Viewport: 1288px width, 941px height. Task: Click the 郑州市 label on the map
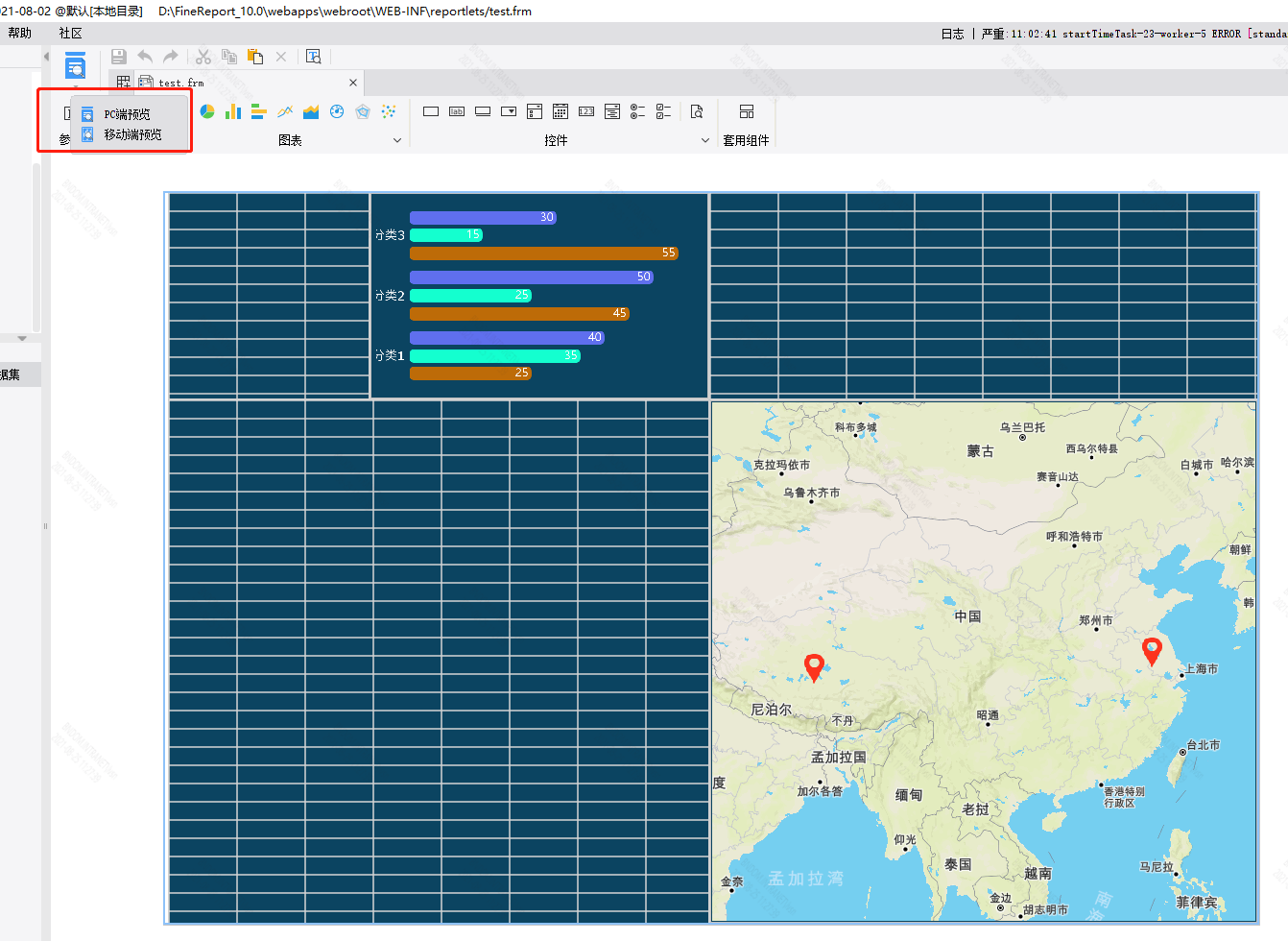coord(1095,620)
